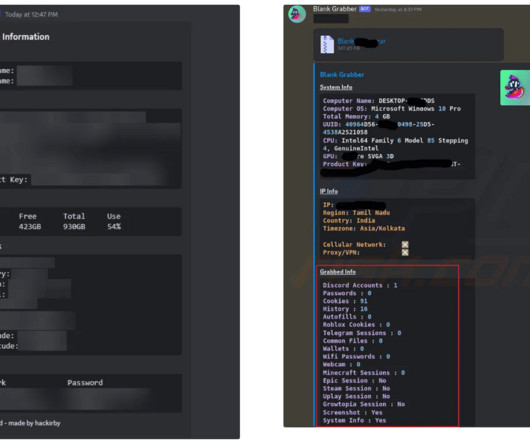Click the System Info heading

[336, 87]
